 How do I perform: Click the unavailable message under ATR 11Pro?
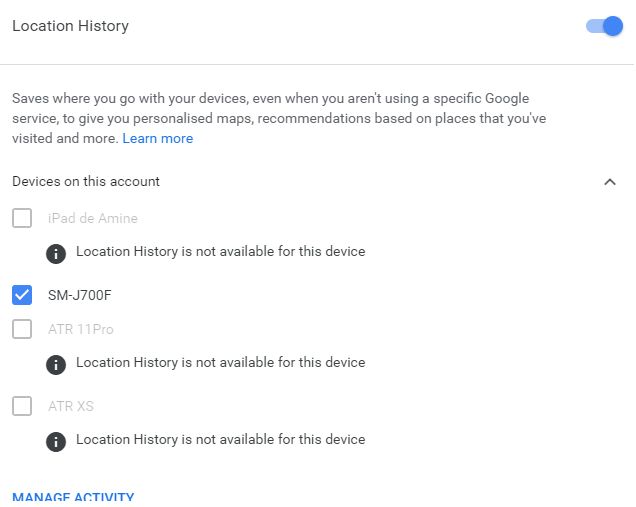click(220, 363)
